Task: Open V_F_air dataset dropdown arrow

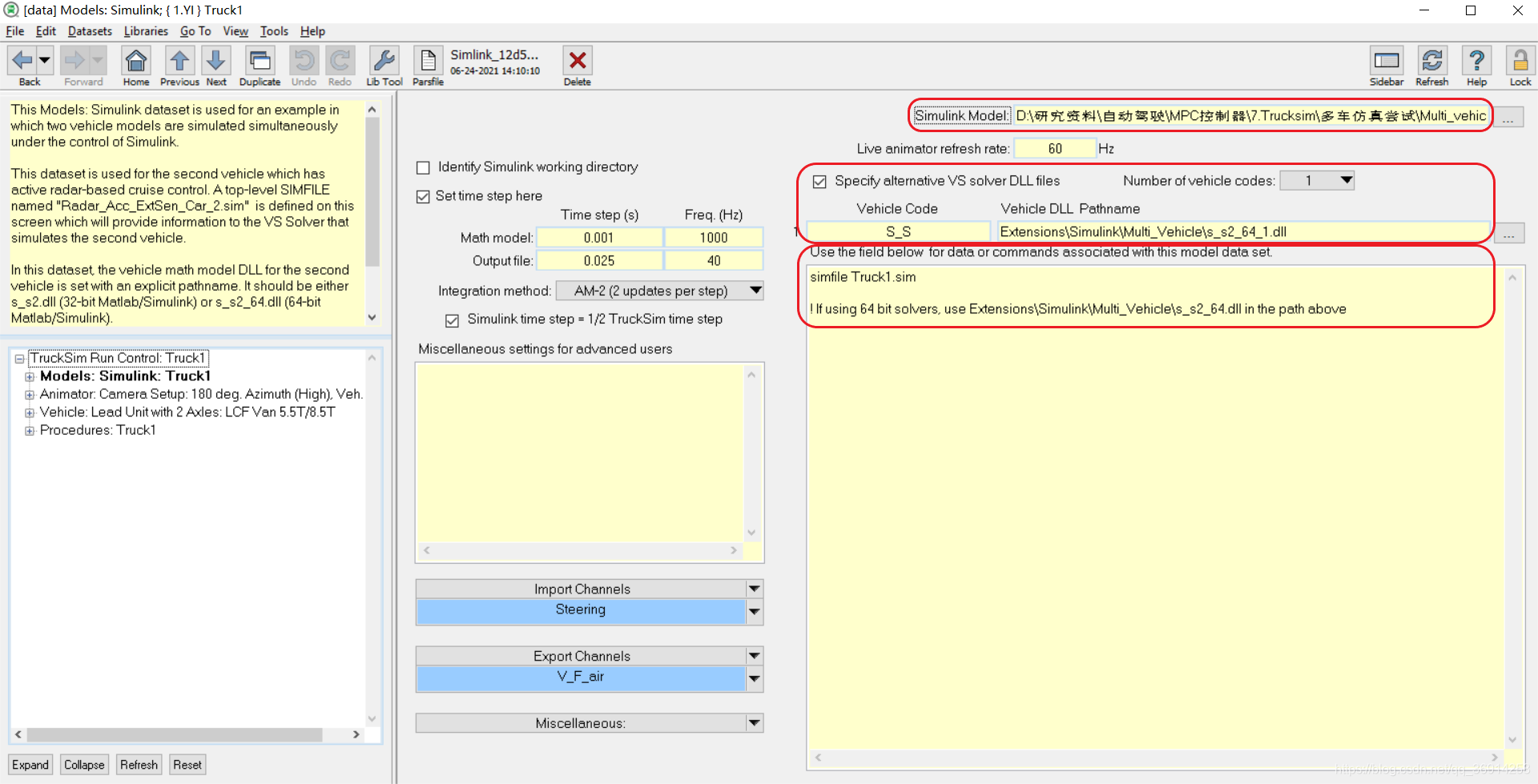Action: pos(754,679)
